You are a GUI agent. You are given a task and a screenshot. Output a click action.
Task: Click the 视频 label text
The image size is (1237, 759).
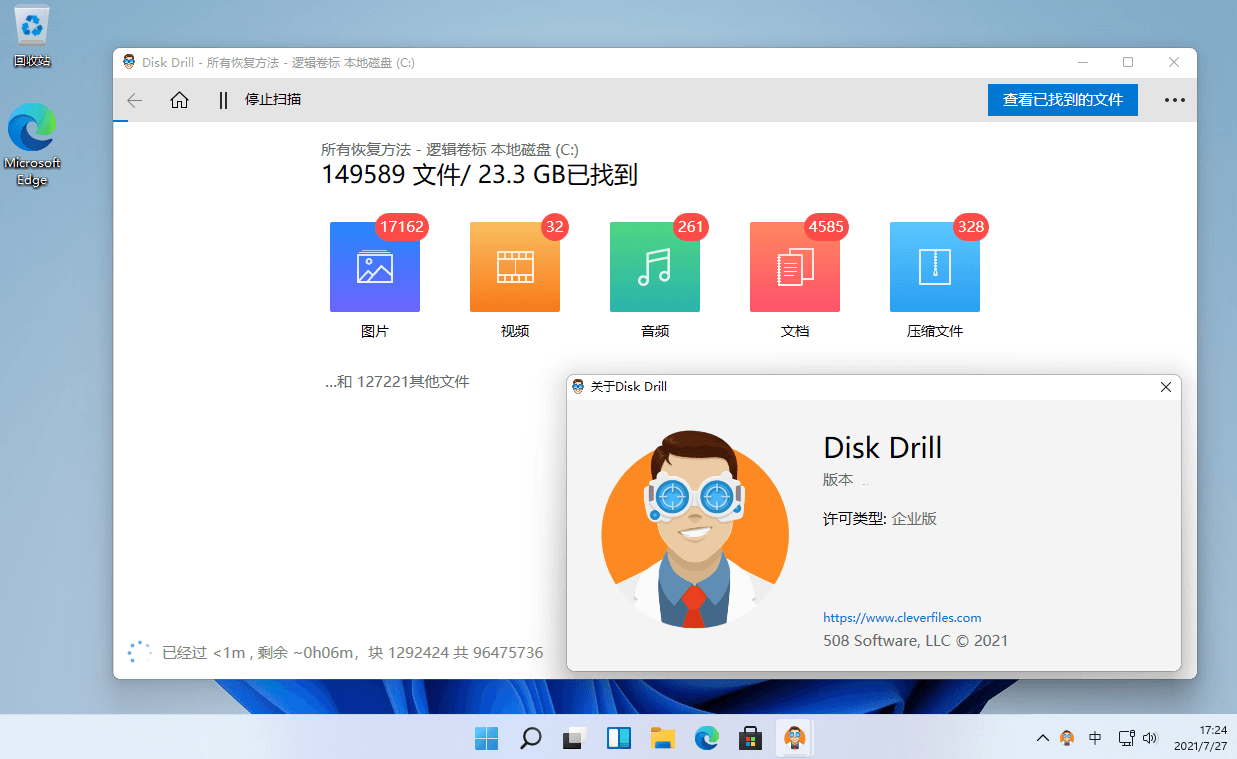[515, 331]
